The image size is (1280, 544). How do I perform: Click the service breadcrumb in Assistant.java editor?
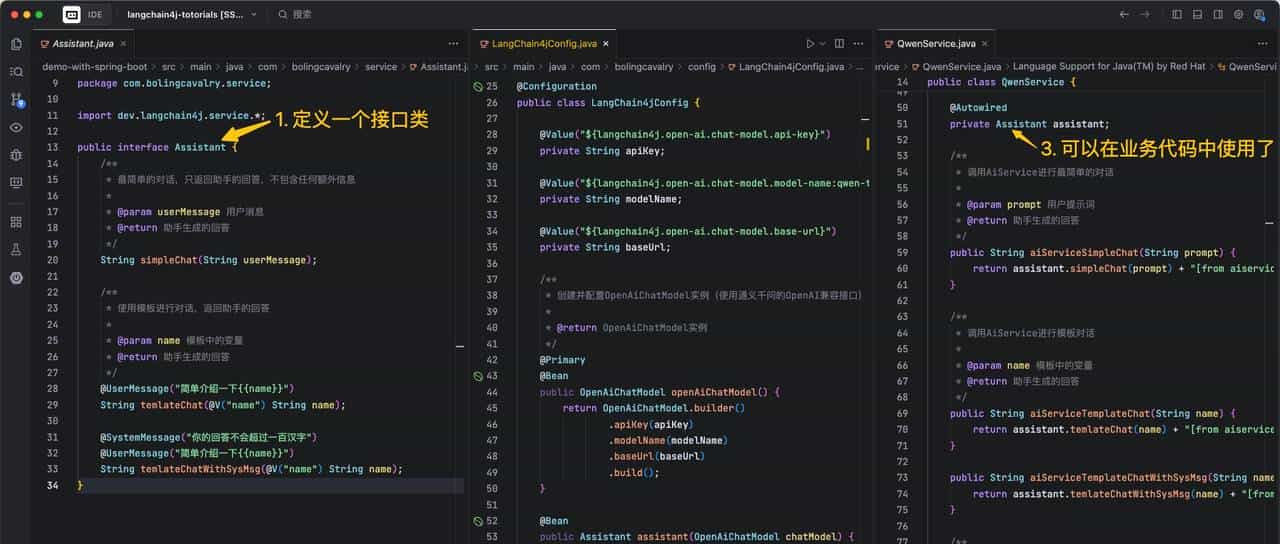[x=381, y=67]
